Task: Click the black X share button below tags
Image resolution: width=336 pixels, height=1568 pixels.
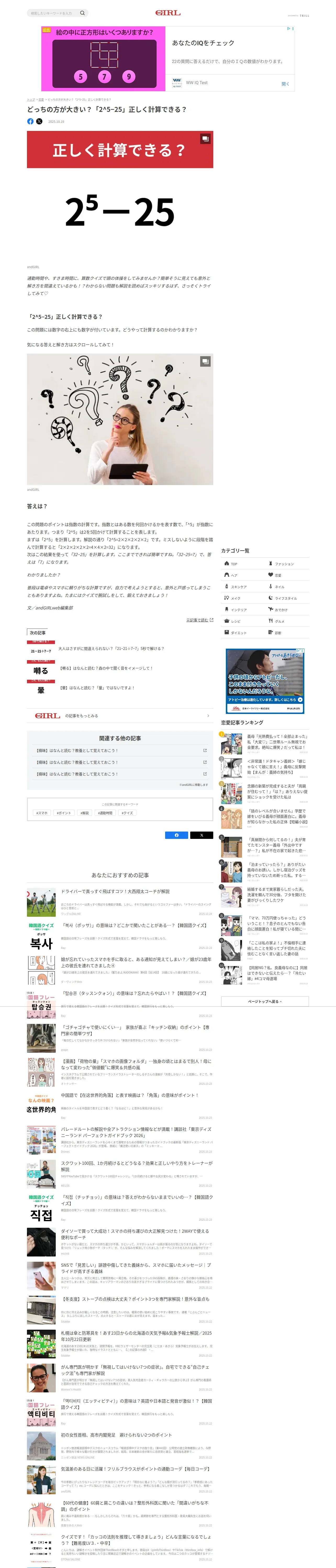Action: [x=202, y=835]
